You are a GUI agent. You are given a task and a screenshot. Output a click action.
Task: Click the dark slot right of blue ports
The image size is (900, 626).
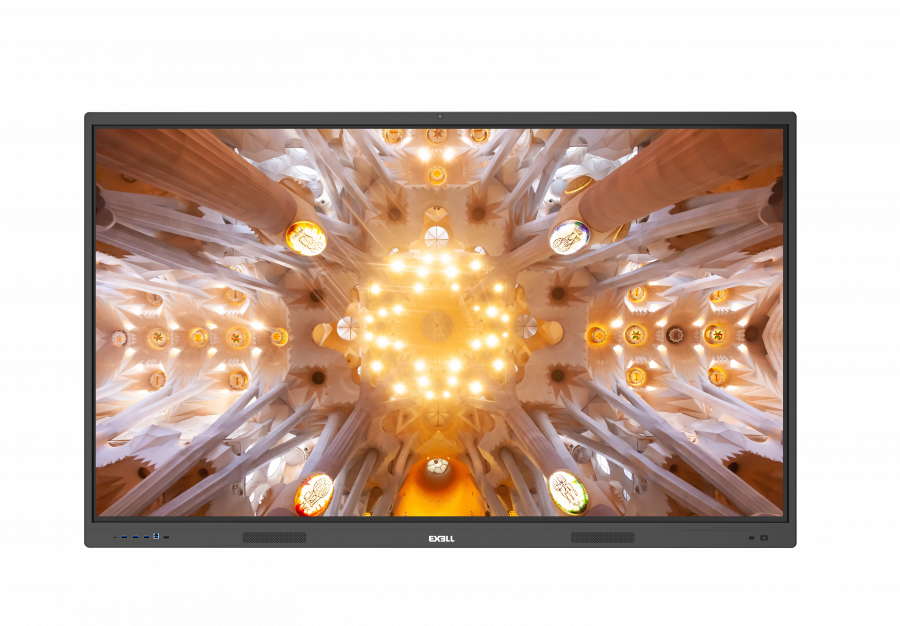[x=166, y=537]
